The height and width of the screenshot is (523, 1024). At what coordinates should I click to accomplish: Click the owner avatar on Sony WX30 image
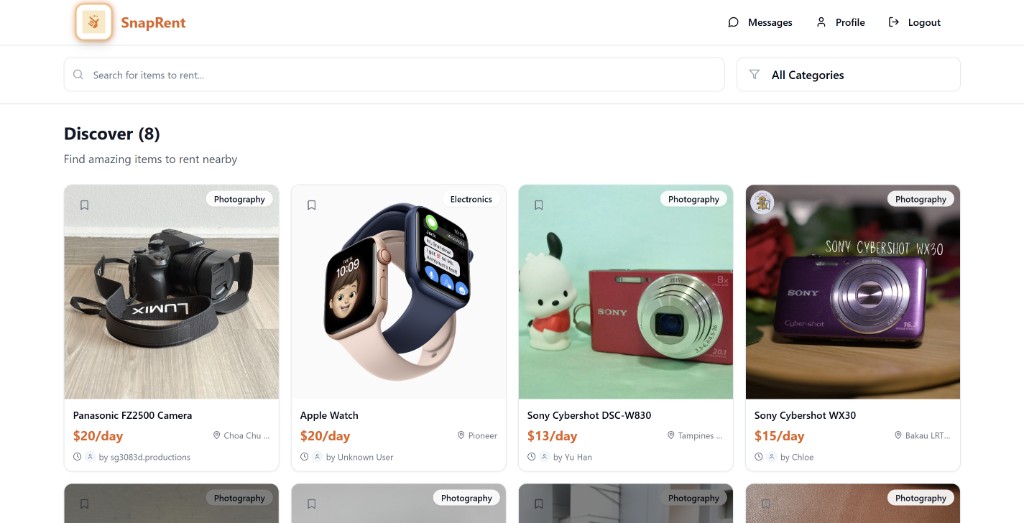(x=762, y=202)
